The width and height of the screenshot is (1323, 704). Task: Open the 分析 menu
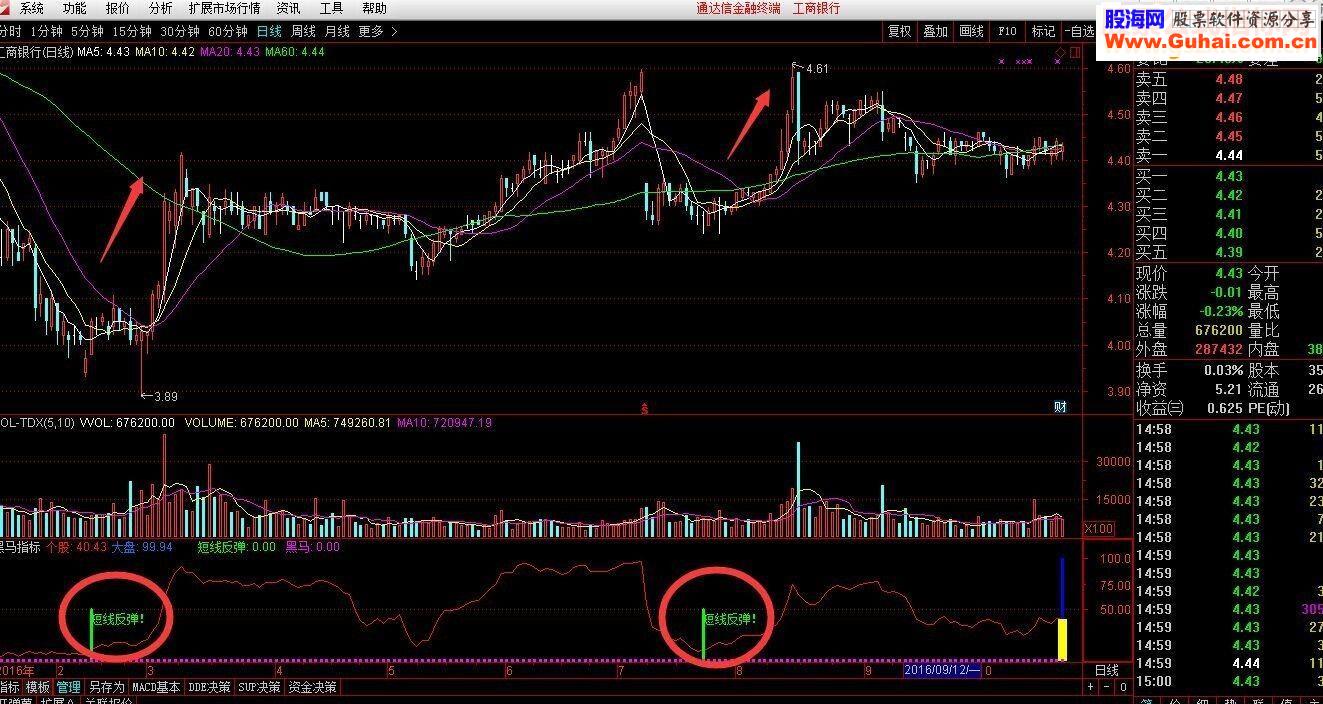160,8
